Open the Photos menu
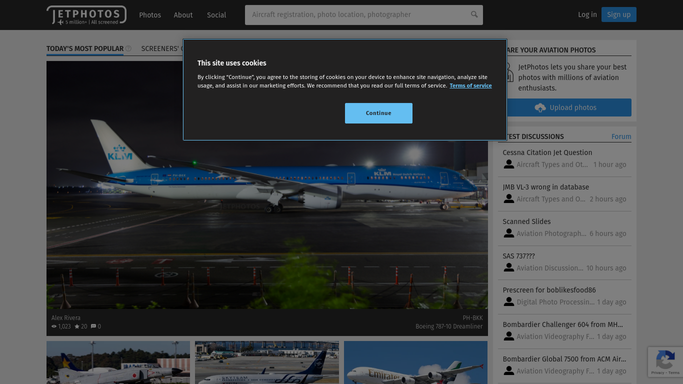Screen dimensions: 683x384 coord(150,15)
